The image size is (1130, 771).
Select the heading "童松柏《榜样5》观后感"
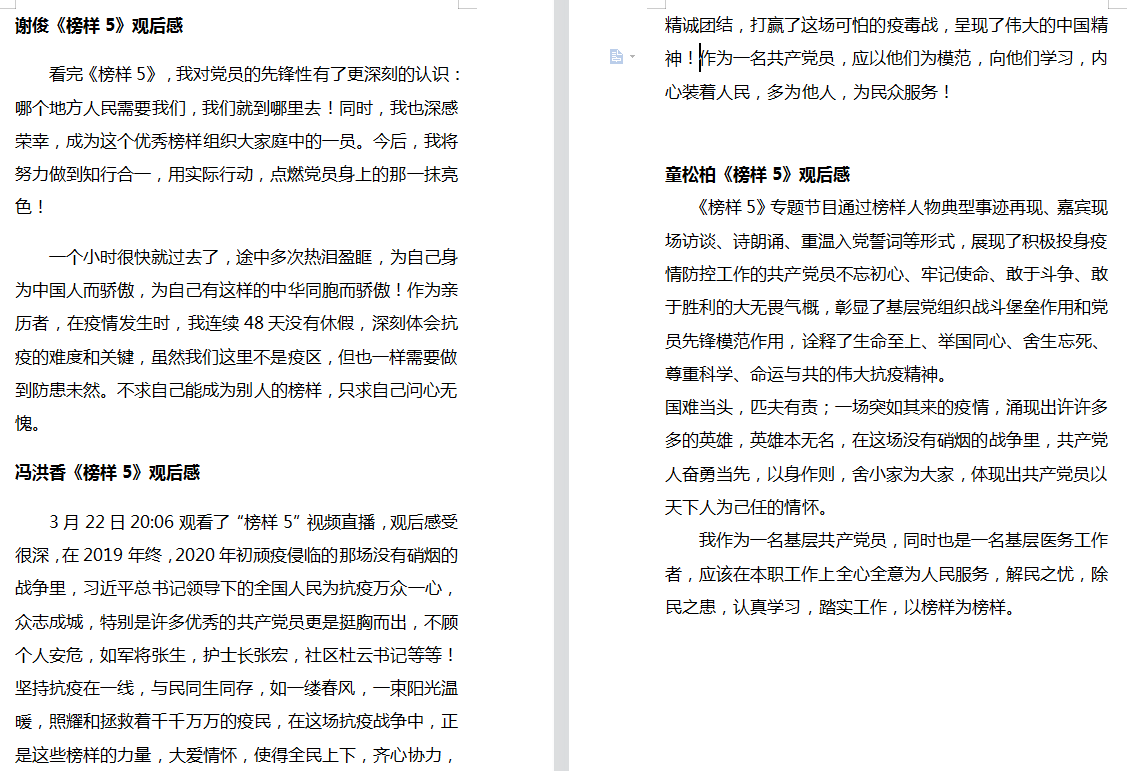(757, 174)
